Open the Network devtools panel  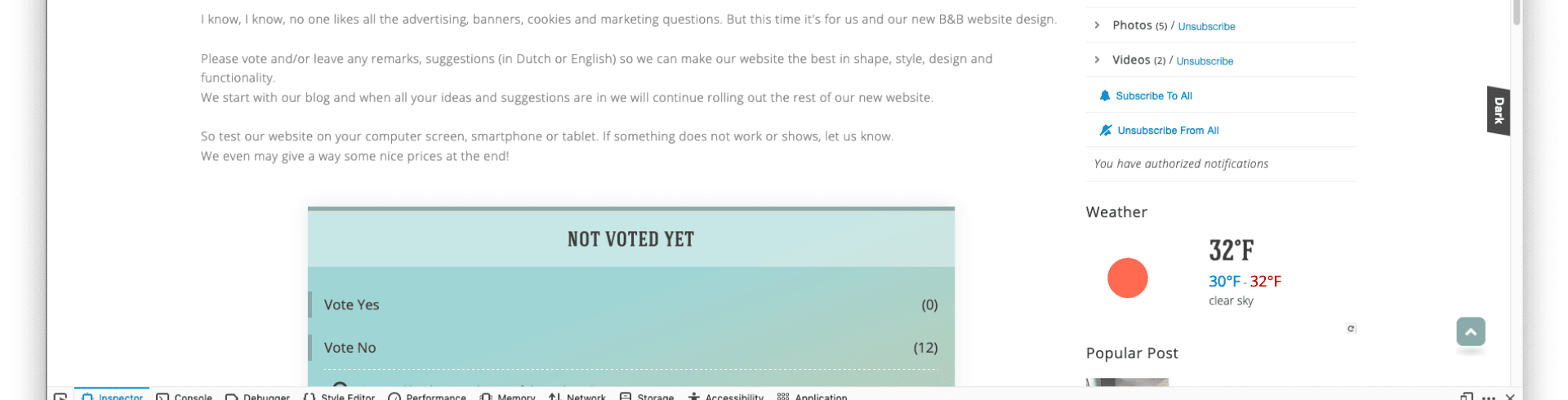click(x=577, y=397)
